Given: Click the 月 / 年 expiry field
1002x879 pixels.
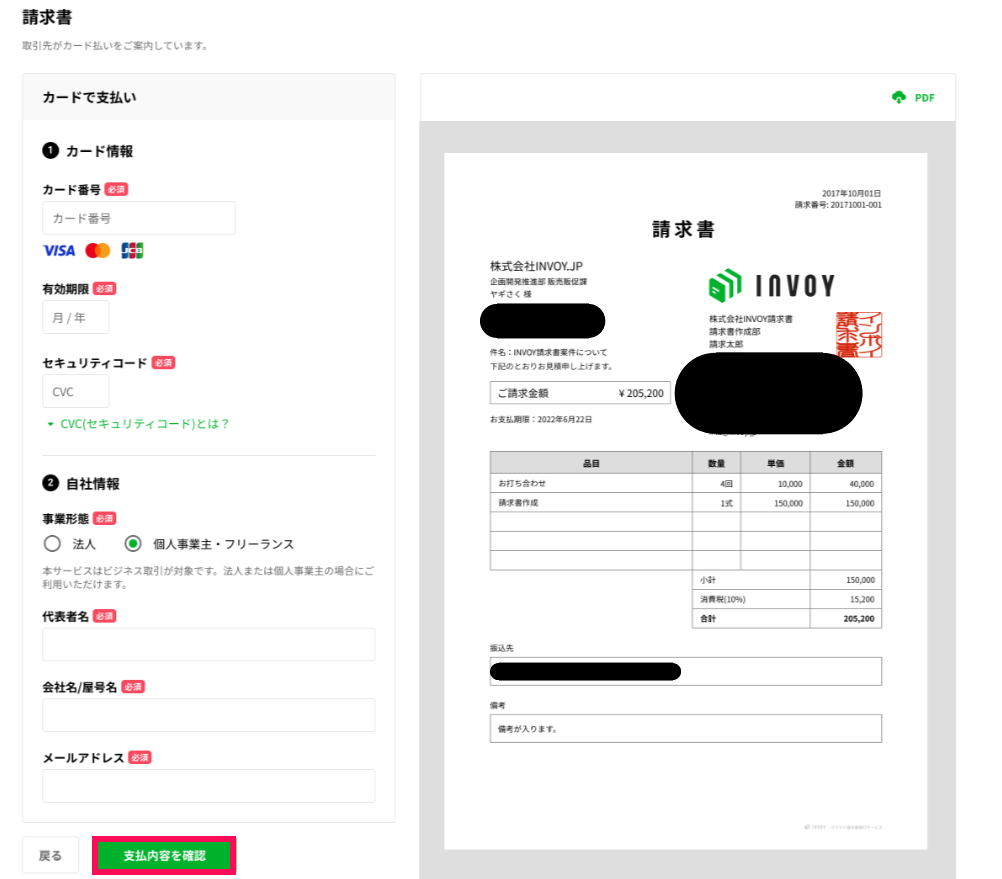Looking at the screenshot, I should coord(75,317).
